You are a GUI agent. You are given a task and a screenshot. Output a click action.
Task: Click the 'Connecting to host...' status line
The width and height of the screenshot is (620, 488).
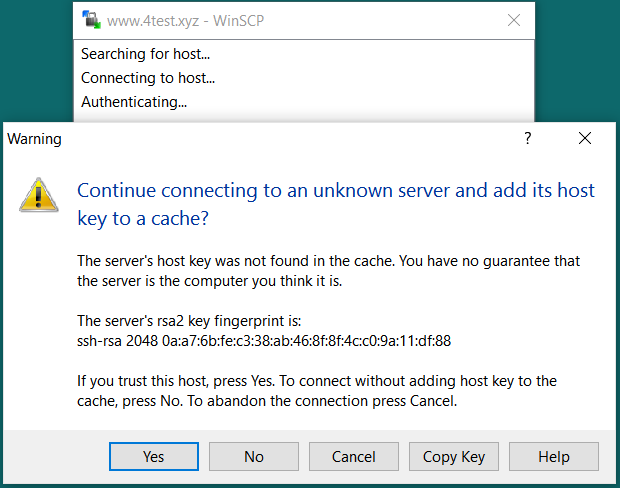[x=148, y=78]
